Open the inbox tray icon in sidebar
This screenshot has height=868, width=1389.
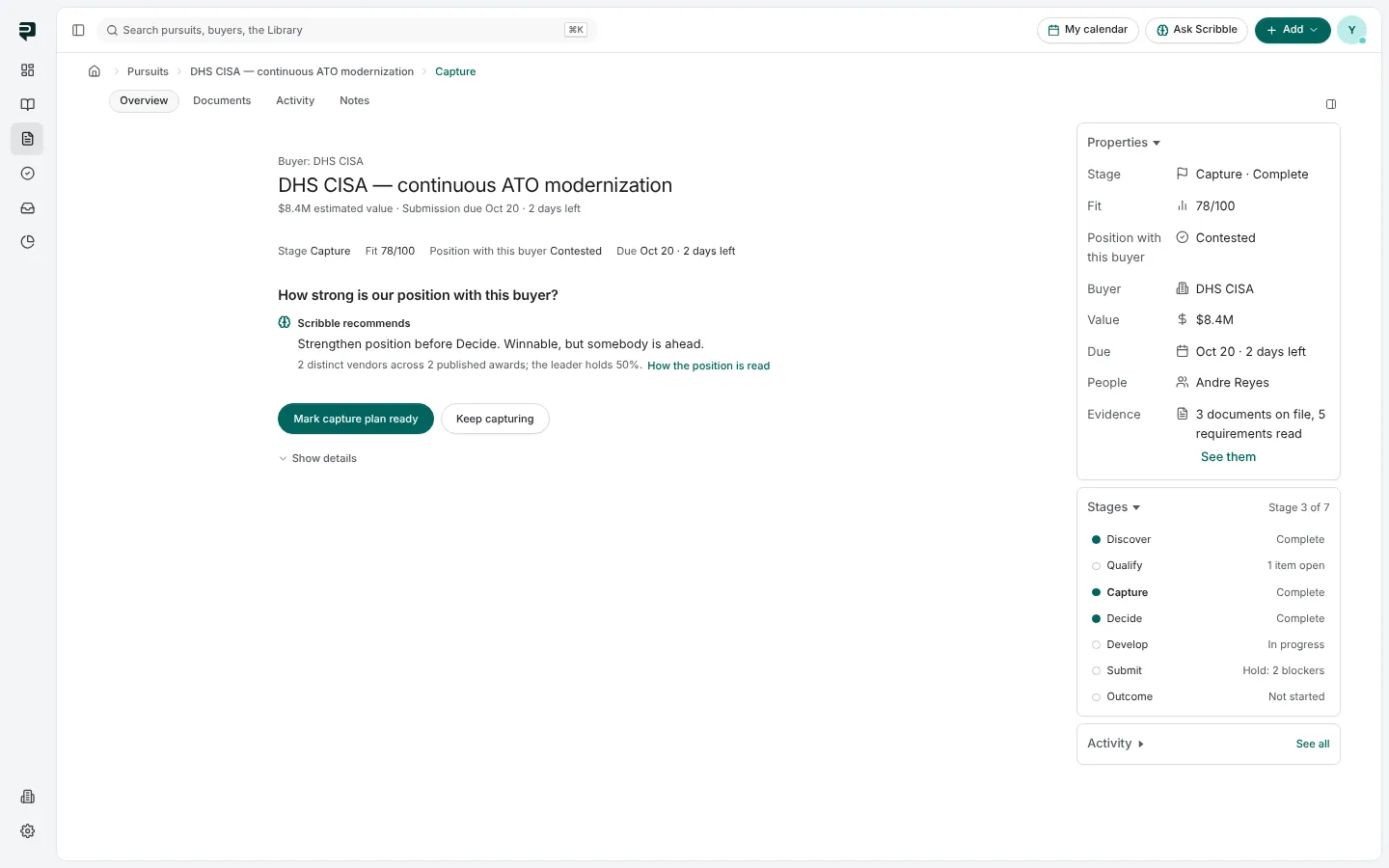point(27,208)
